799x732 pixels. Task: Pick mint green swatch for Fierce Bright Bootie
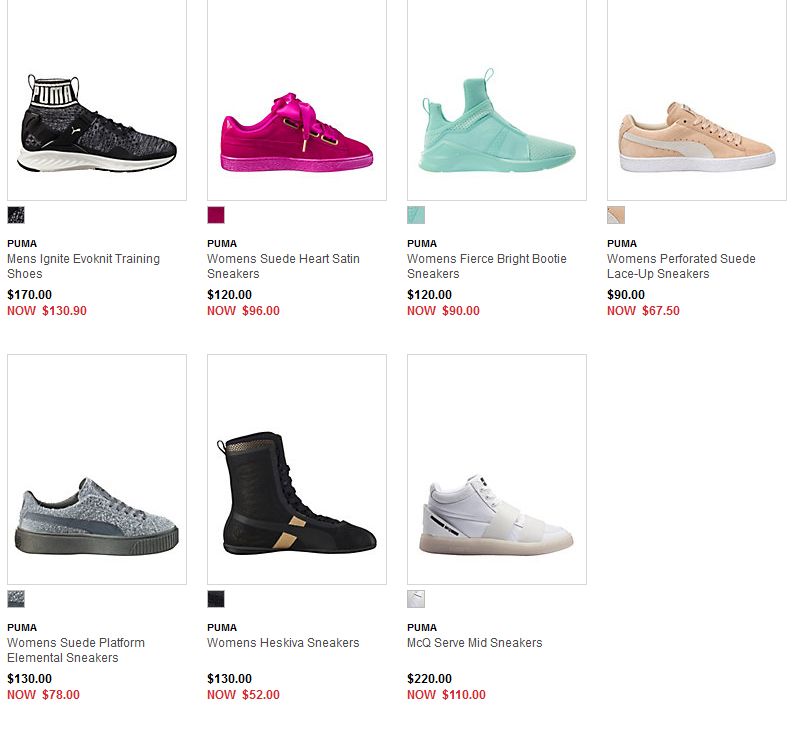click(416, 215)
